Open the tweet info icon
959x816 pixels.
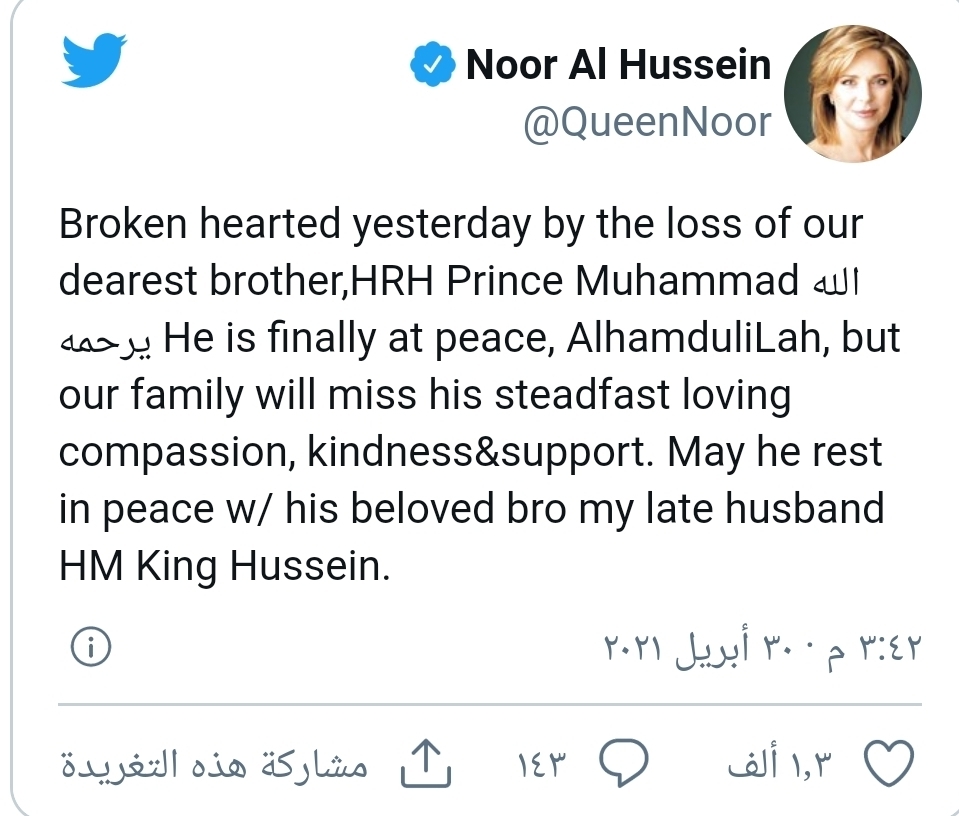90,648
